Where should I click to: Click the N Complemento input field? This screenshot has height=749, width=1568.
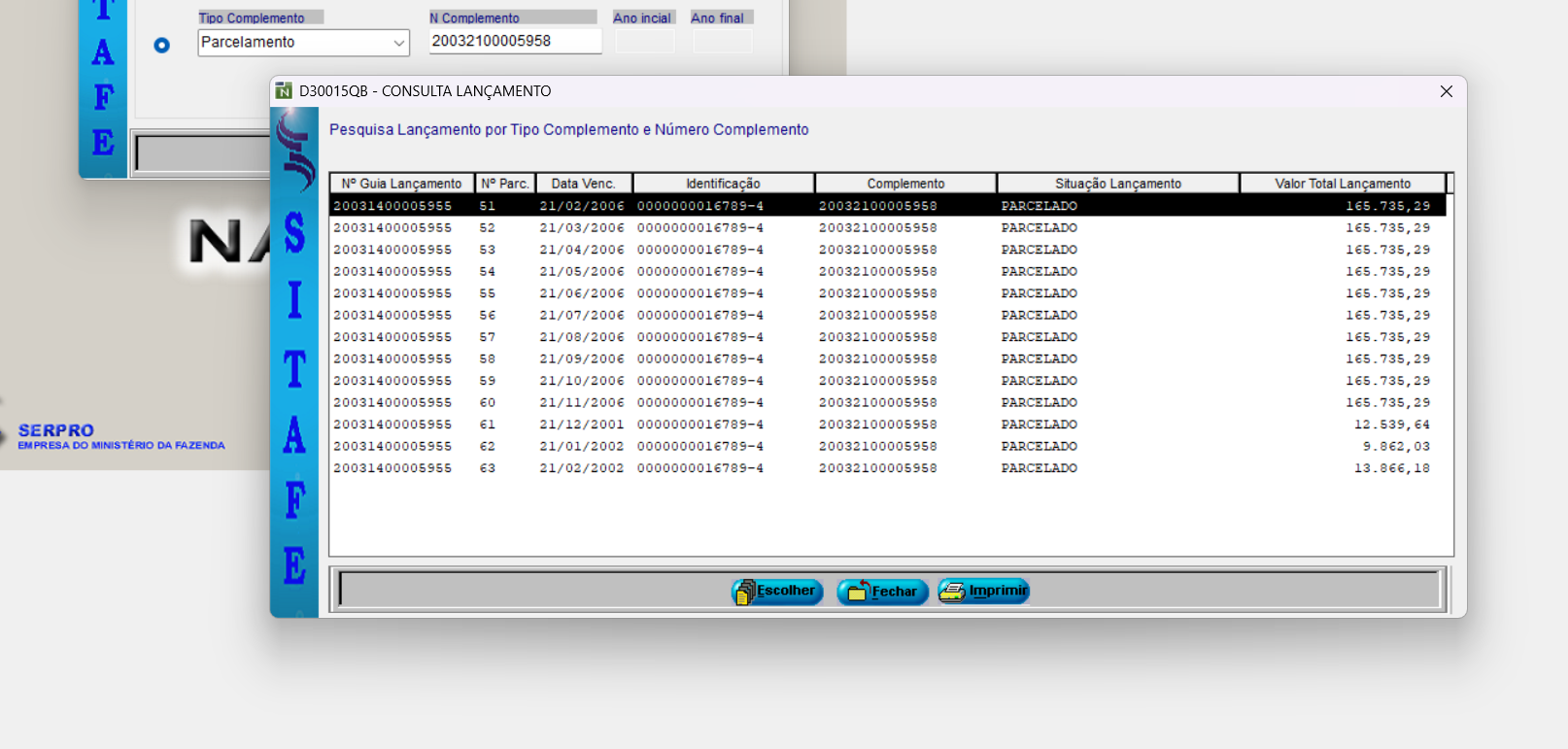tap(515, 41)
